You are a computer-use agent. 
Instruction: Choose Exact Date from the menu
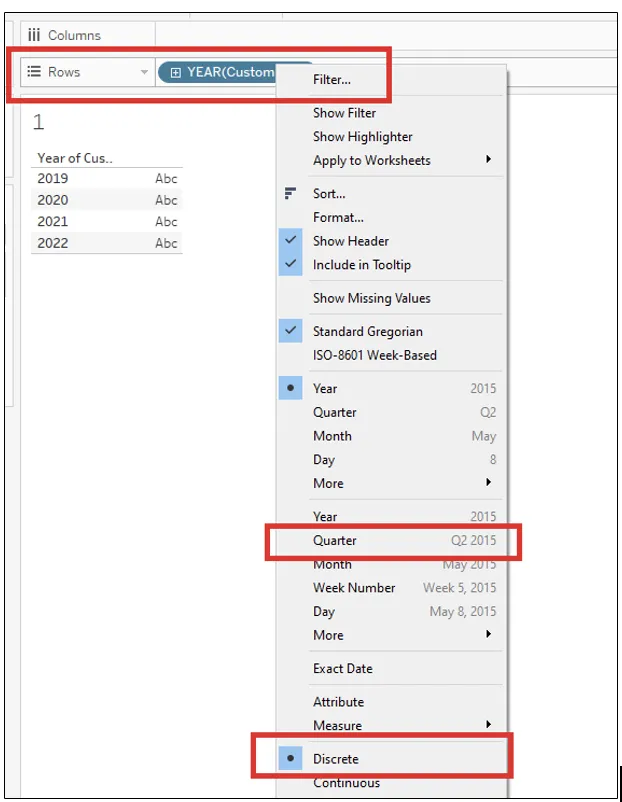[342, 668]
